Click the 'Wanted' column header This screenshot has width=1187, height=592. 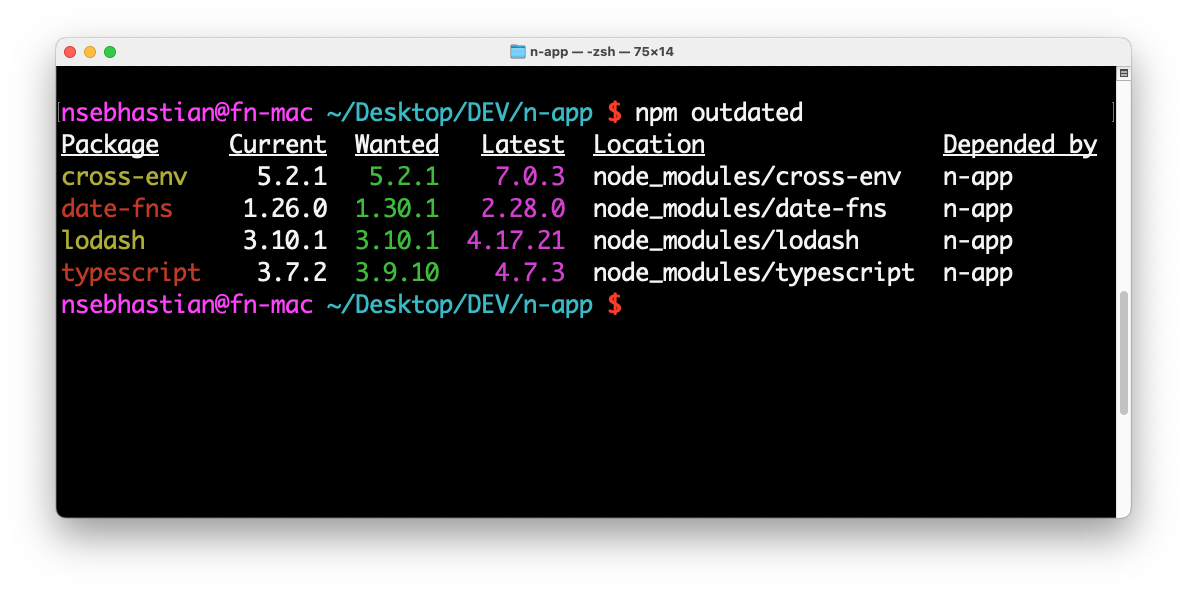[397, 145]
